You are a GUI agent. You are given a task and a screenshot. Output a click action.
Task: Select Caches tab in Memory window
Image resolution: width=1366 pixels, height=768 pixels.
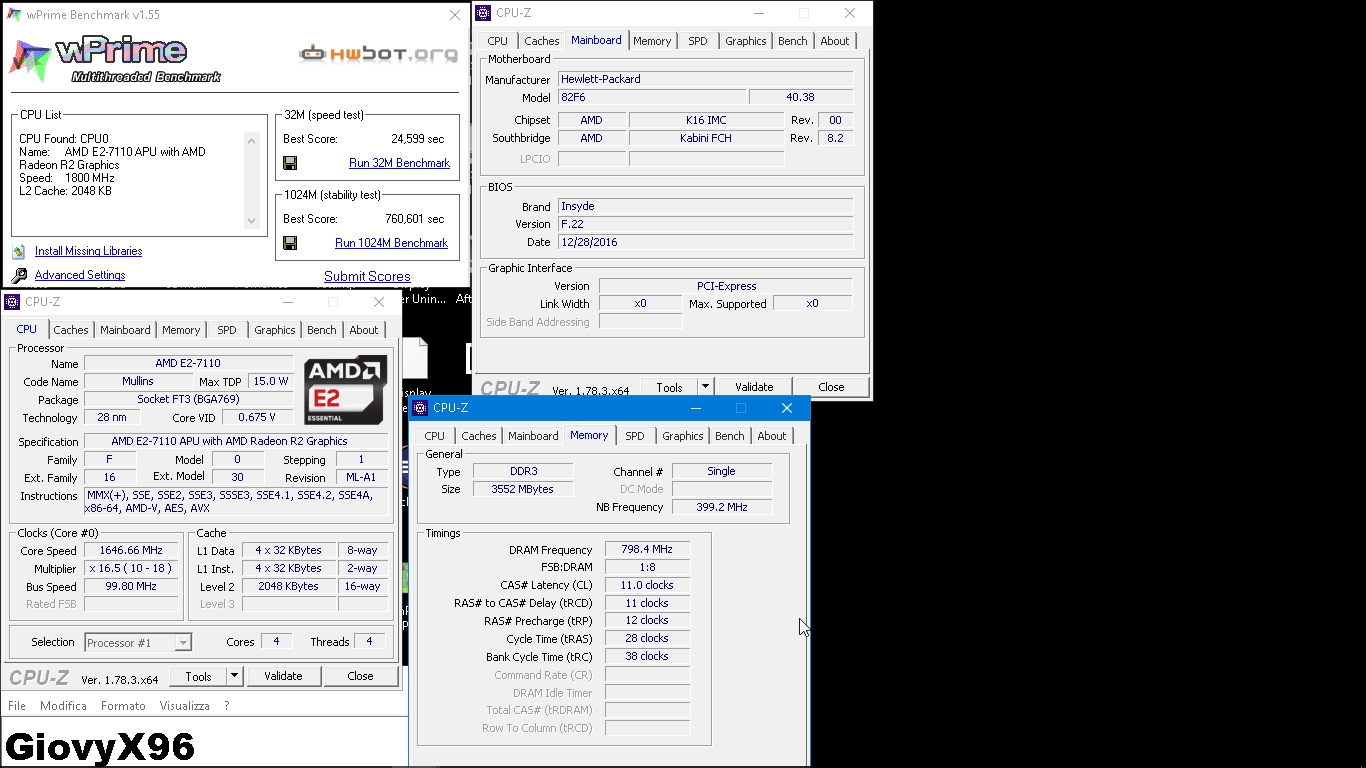point(479,436)
